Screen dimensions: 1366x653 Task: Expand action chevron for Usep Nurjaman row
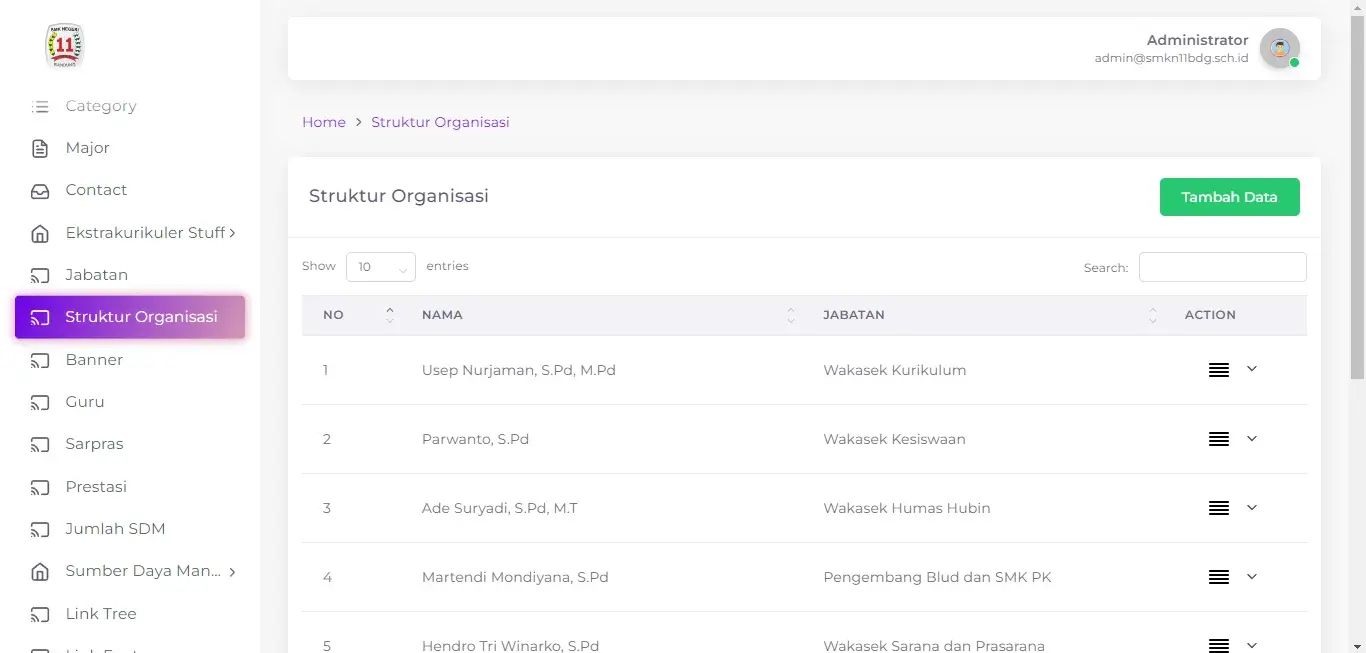[1252, 369]
